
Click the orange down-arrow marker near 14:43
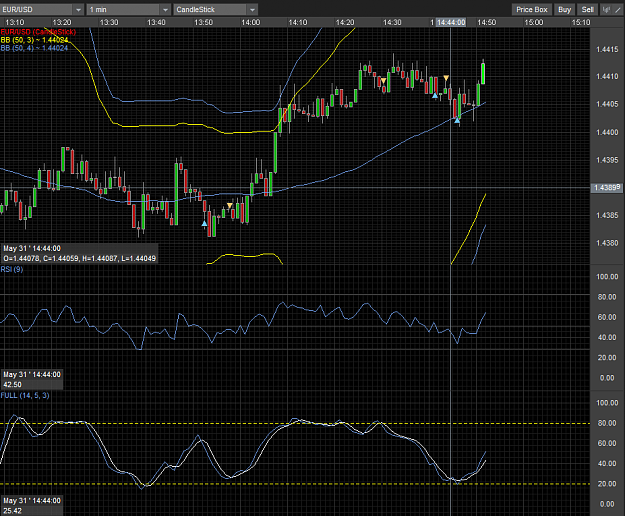tap(446, 78)
